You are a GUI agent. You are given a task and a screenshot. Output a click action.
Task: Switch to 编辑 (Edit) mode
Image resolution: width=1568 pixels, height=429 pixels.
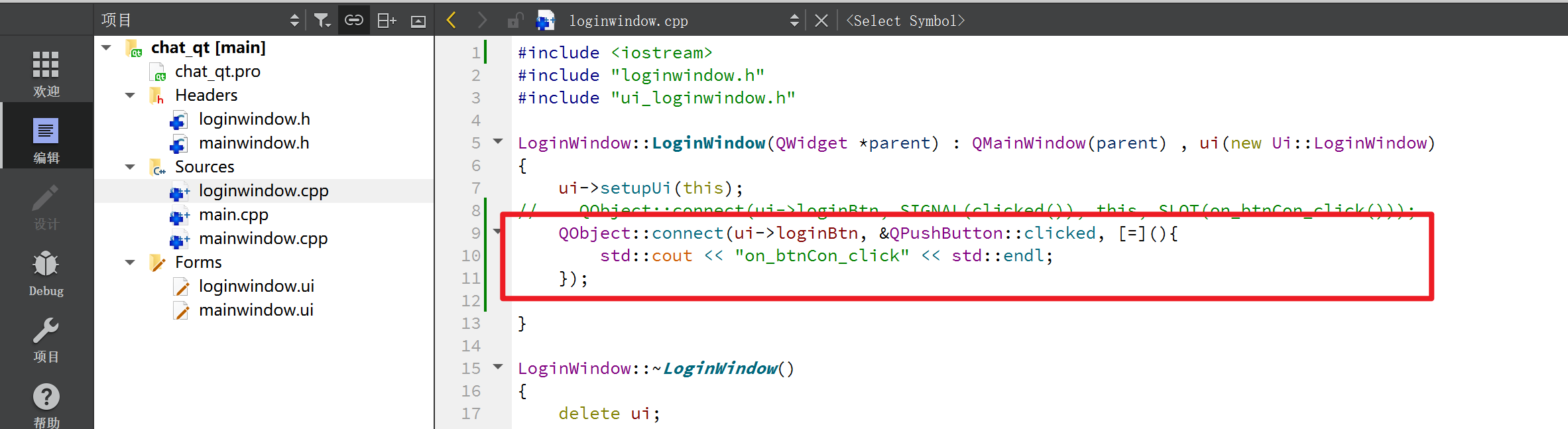click(46, 139)
